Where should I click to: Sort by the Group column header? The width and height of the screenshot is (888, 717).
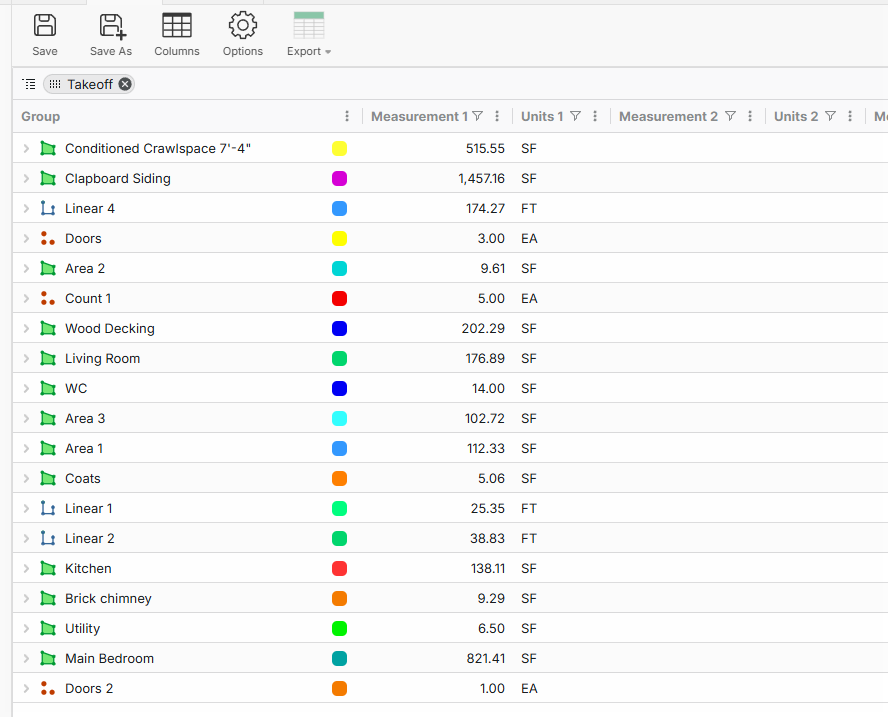coord(41,117)
